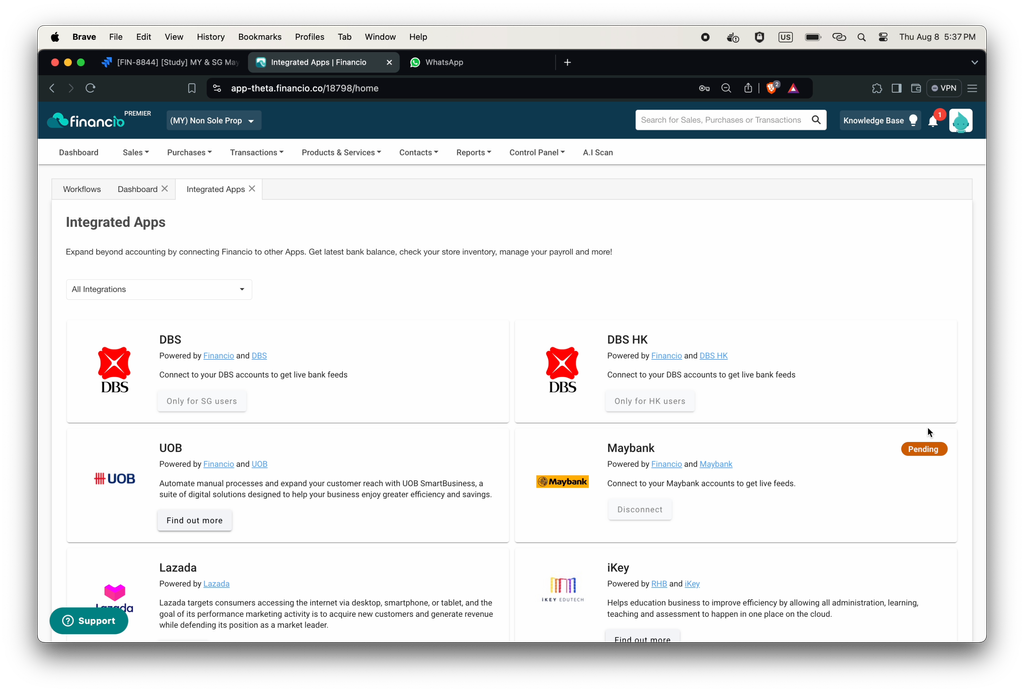Open the DBS HK link
The image size is (1024, 692).
[x=713, y=356]
